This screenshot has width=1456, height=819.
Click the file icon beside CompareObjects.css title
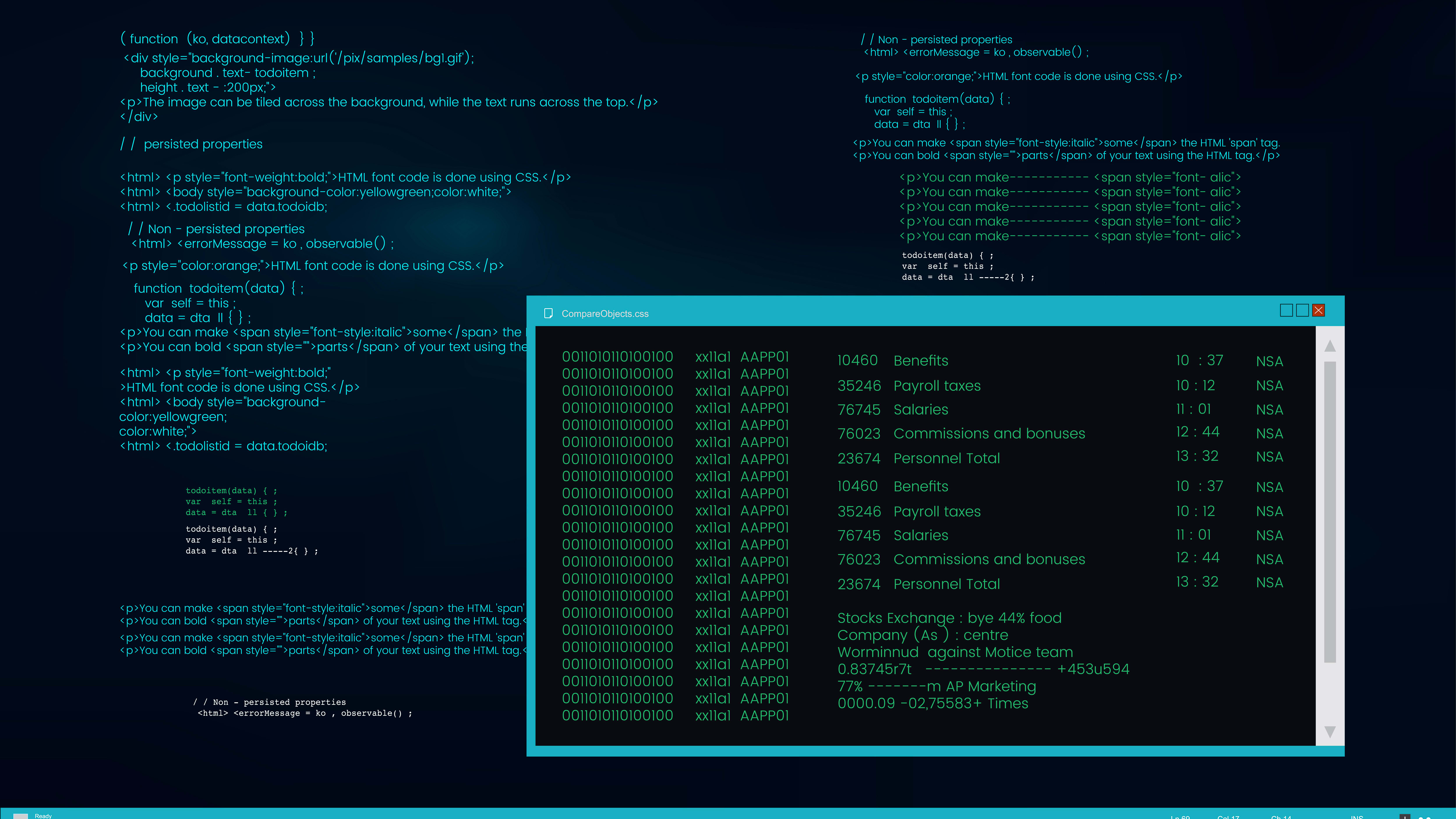pos(548,313)
